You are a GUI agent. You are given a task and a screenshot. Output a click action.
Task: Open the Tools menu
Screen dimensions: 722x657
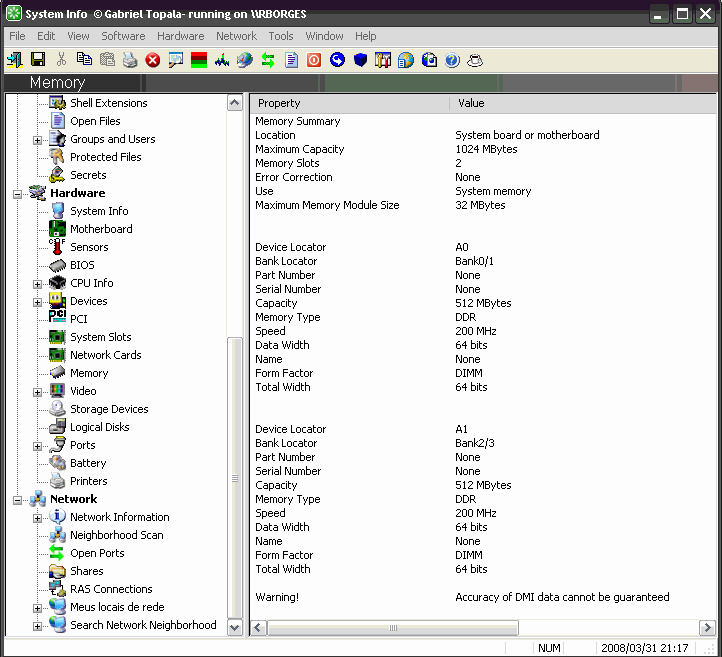point(280,36)
